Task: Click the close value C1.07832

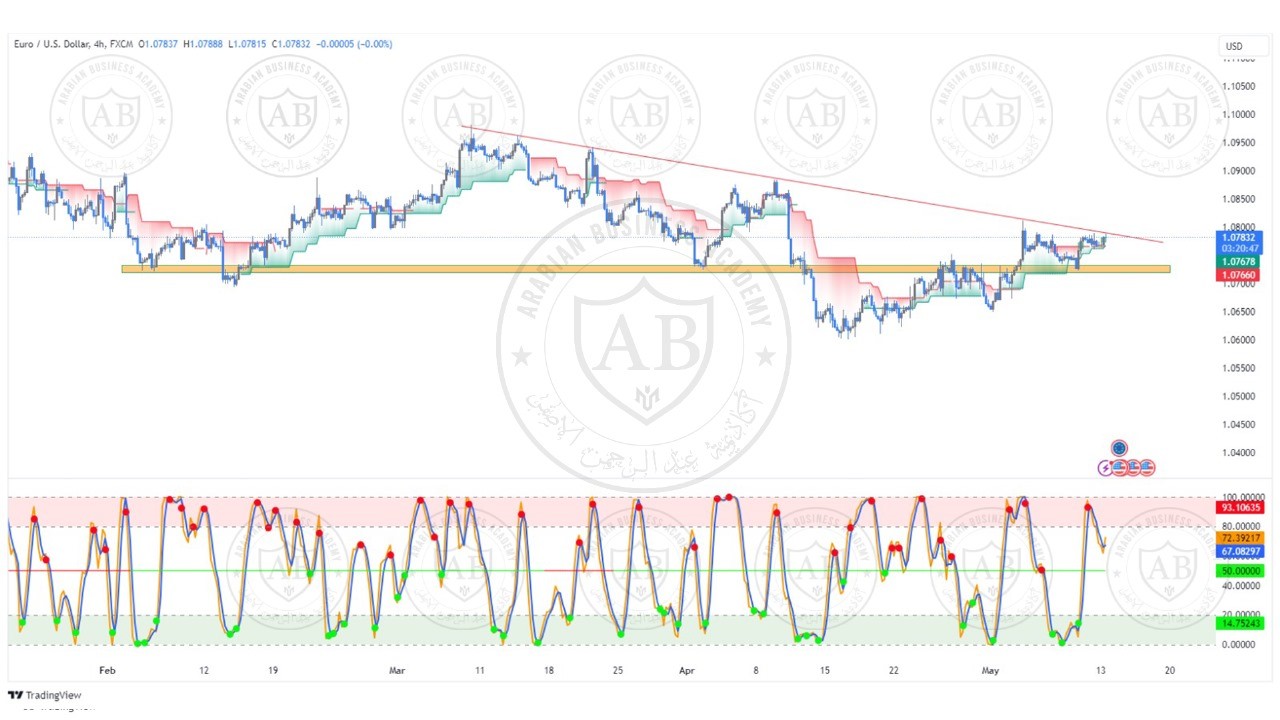Action: coord(291,44)
